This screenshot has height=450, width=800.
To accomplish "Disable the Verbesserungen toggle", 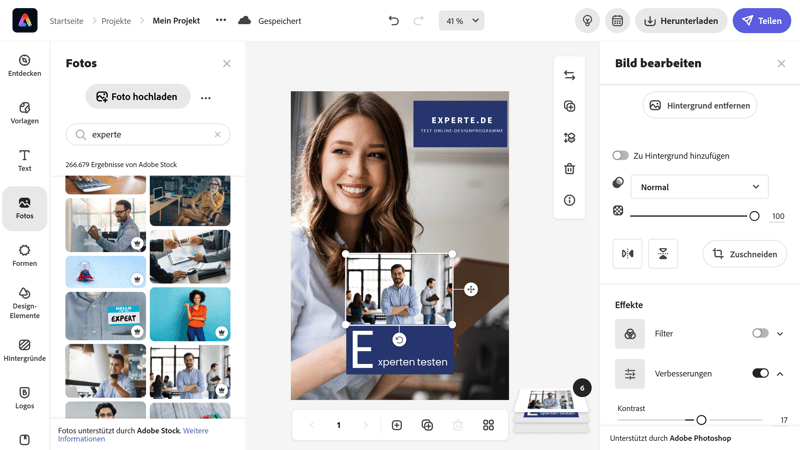I will point(760,373).
